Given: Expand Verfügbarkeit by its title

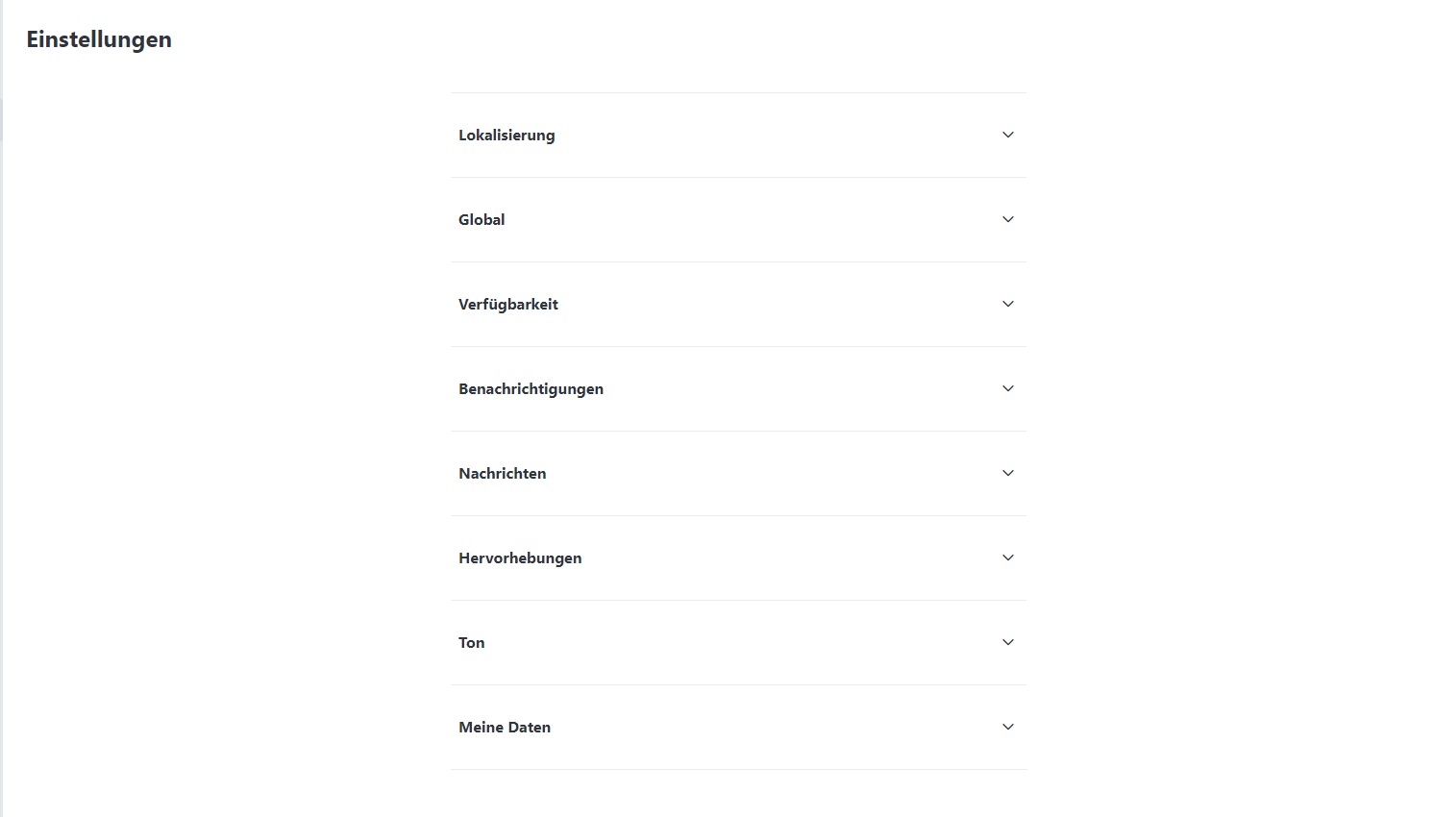Looking at the screenshot, I should [507, 305].
